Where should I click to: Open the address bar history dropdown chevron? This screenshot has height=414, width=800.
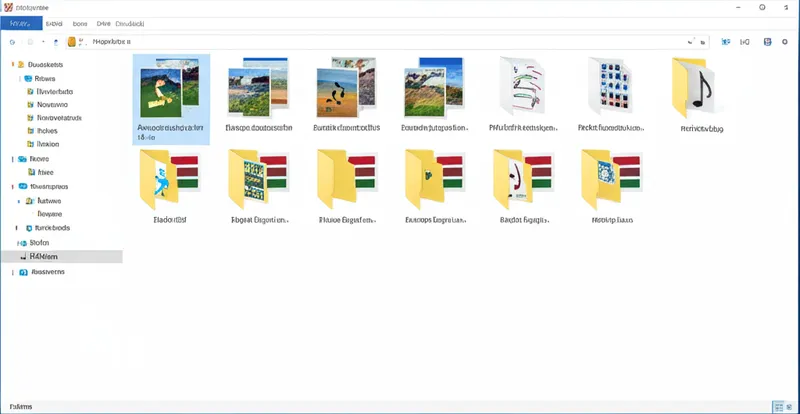point(689,42)
